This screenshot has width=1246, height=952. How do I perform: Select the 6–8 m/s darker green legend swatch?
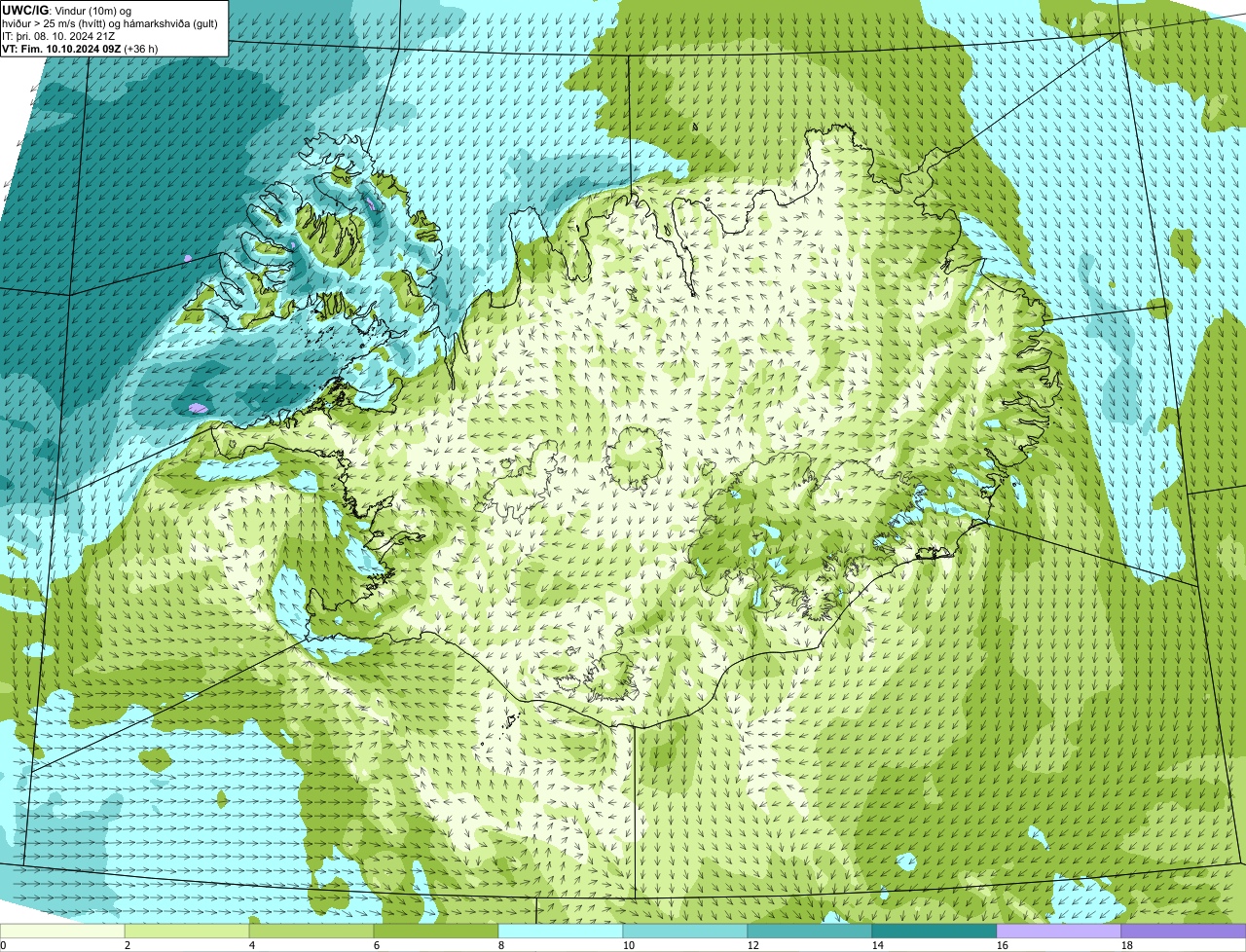(x=436, y=932)
